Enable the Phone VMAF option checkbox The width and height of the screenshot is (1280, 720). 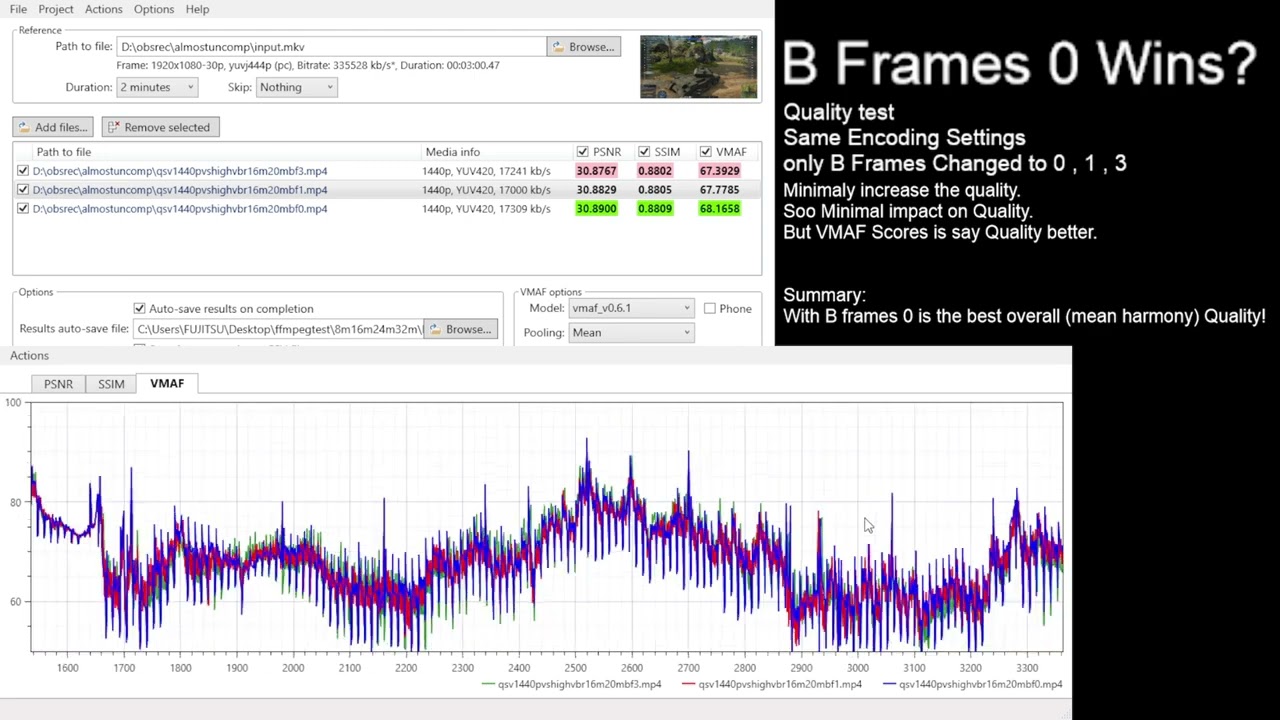(x=709, y=309)
